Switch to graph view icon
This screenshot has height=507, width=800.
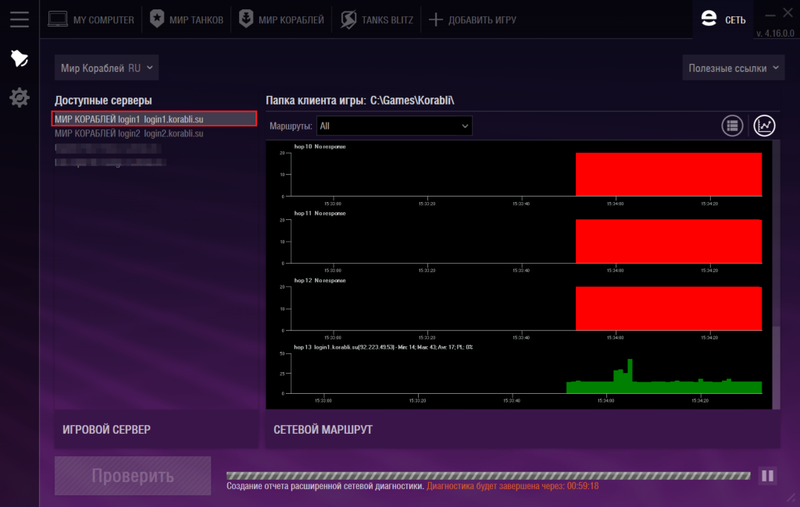pos(764,126)
